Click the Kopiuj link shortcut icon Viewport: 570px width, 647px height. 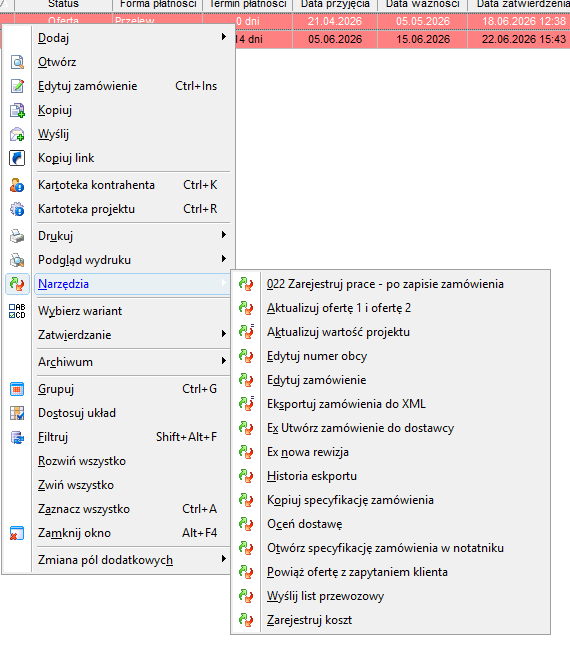pos(17,158)
